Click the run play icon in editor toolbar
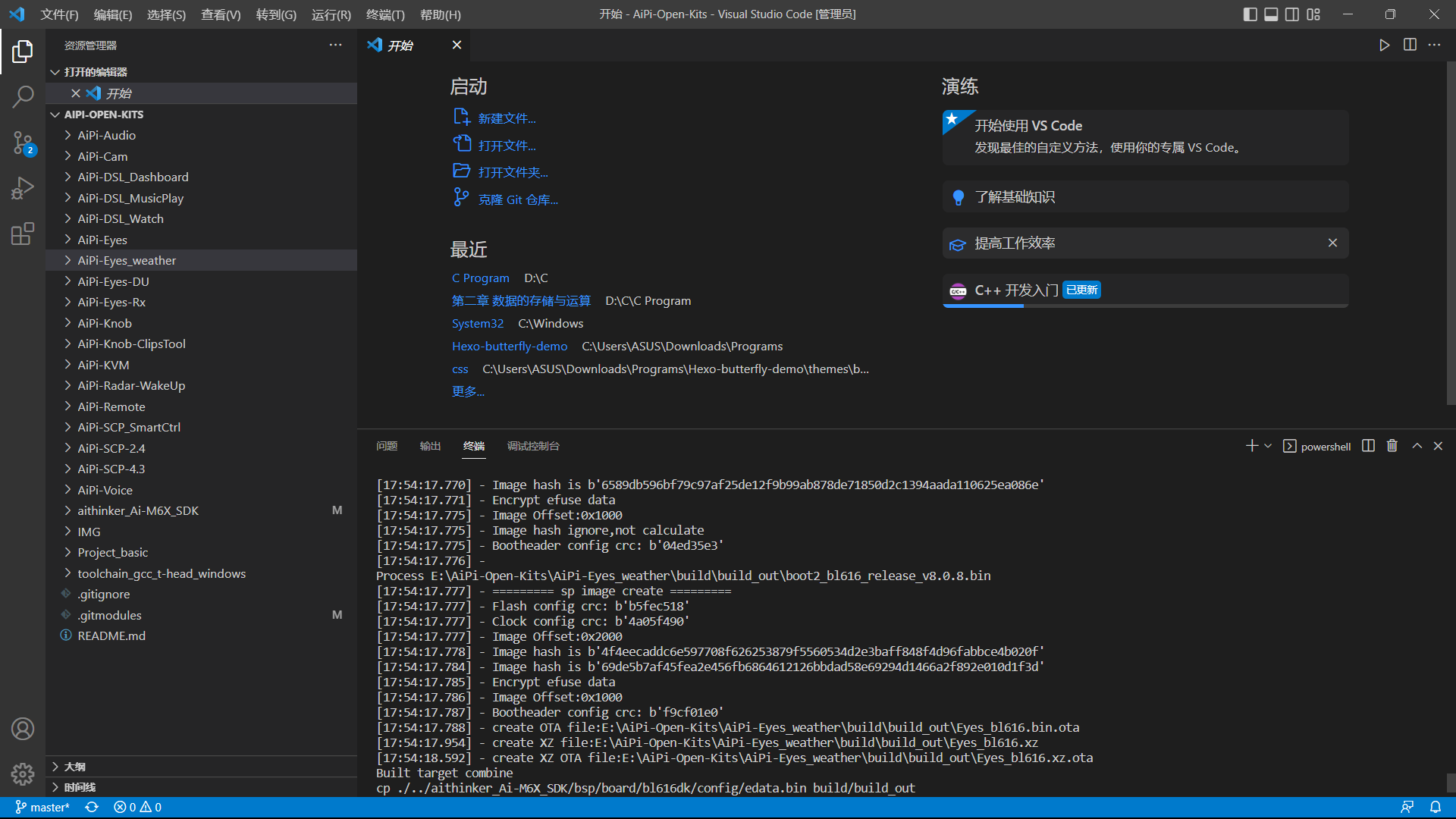Image resolution: width=1456 pixels, height=819 pixels. pos(1384,45)
